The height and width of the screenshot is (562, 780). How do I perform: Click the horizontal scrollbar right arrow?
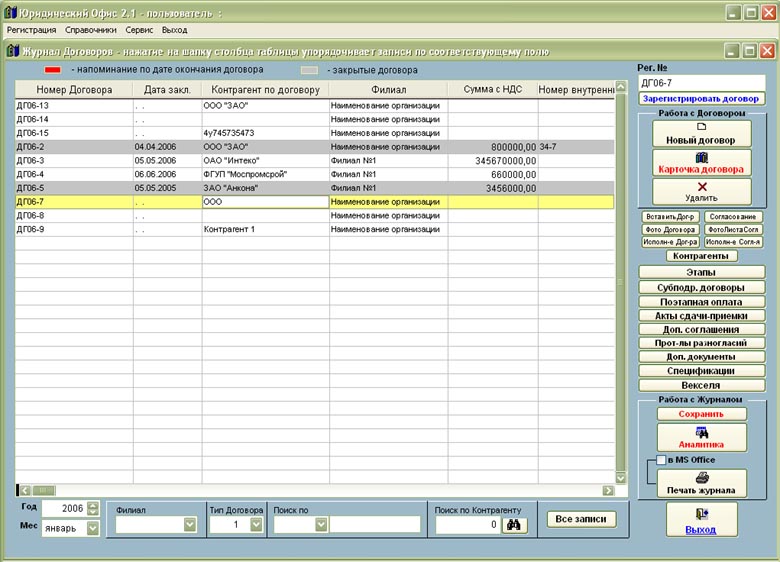(608, 490)
